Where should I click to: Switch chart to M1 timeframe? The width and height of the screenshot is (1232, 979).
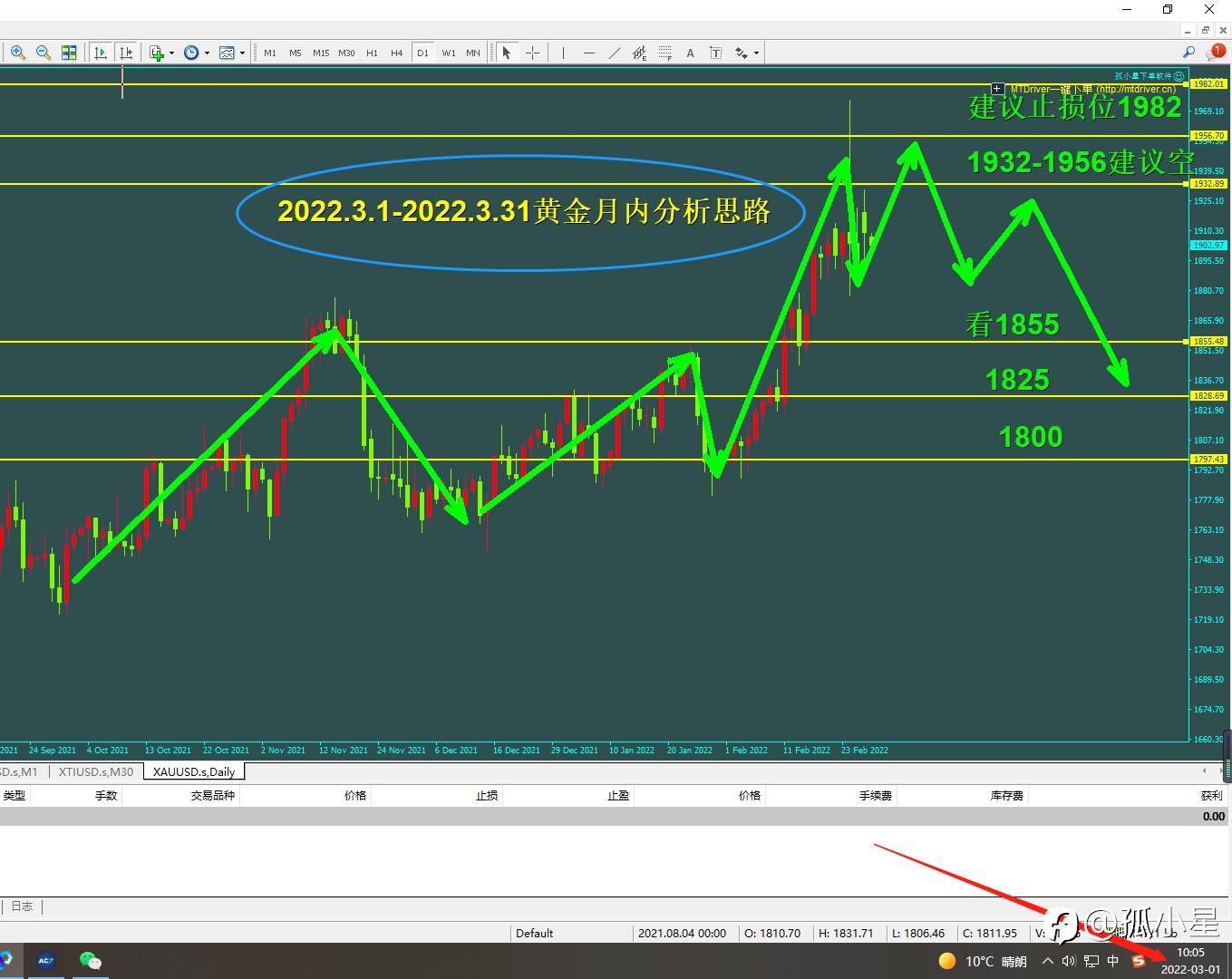coord(270,53)
